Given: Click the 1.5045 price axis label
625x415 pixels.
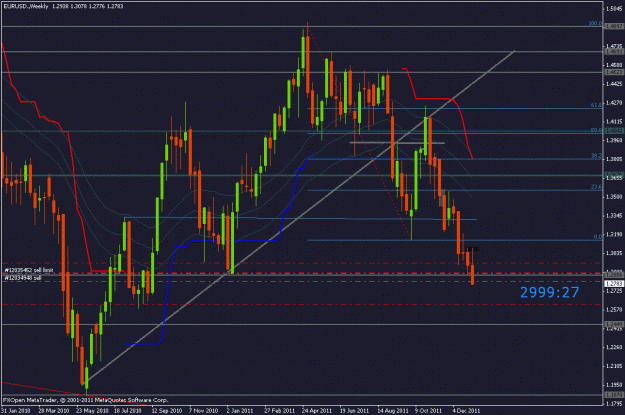Looking at the screenshot, I should (614, 8).
